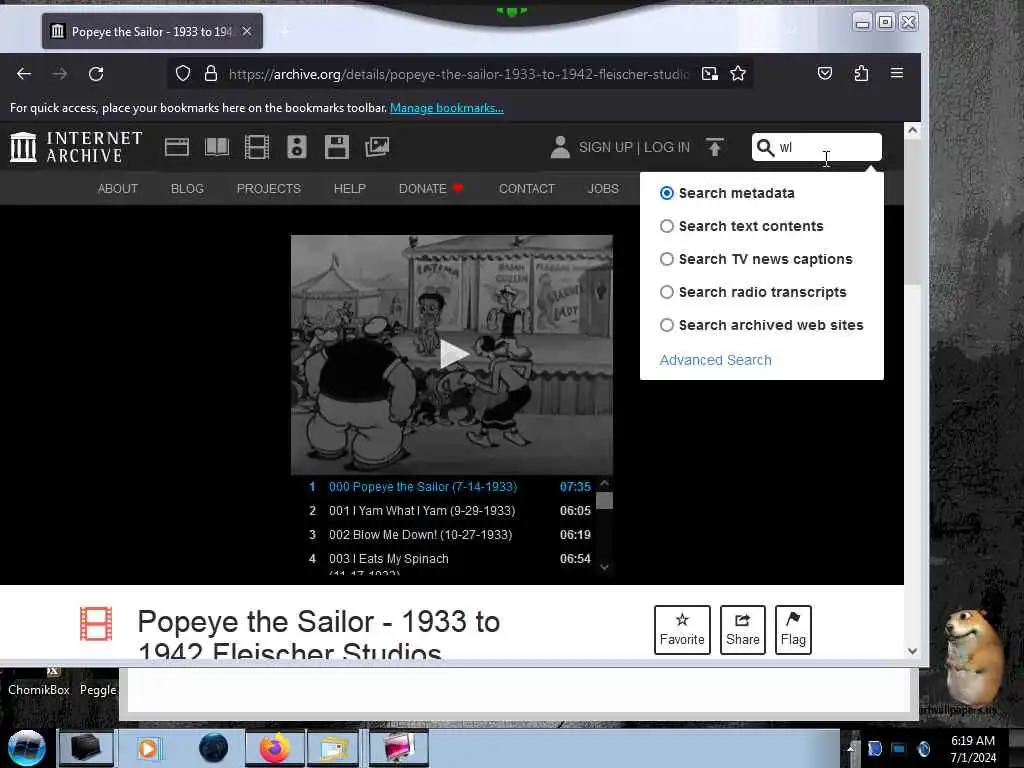Viewport: 1024px width, 768px height.
Task: Bookmark this page with star icon
Action: click(738, 73)
